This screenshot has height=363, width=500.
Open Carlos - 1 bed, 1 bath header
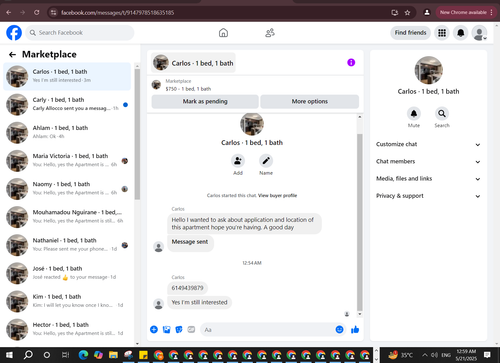(193, 63)
